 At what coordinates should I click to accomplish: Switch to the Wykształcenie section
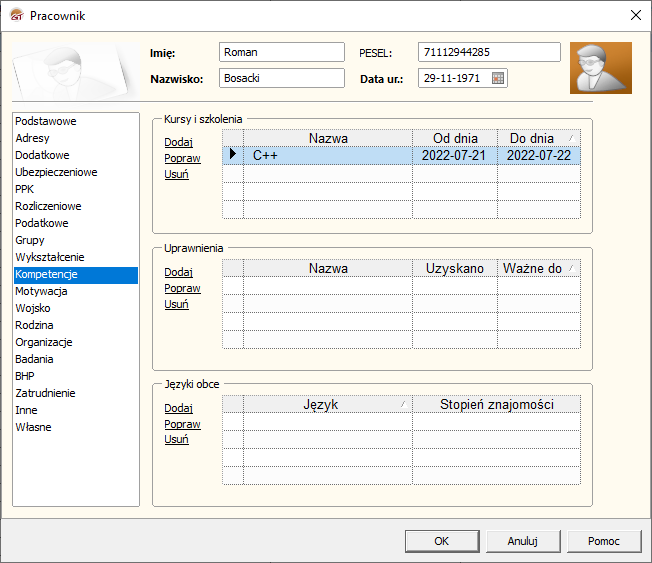[x=49, y=257]
